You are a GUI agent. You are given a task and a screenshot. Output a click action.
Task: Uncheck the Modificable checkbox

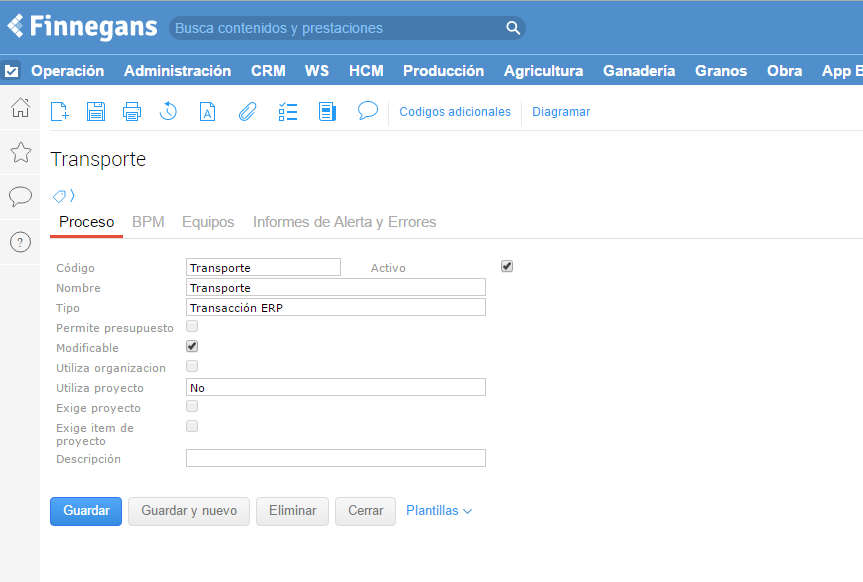click(192, 346)
